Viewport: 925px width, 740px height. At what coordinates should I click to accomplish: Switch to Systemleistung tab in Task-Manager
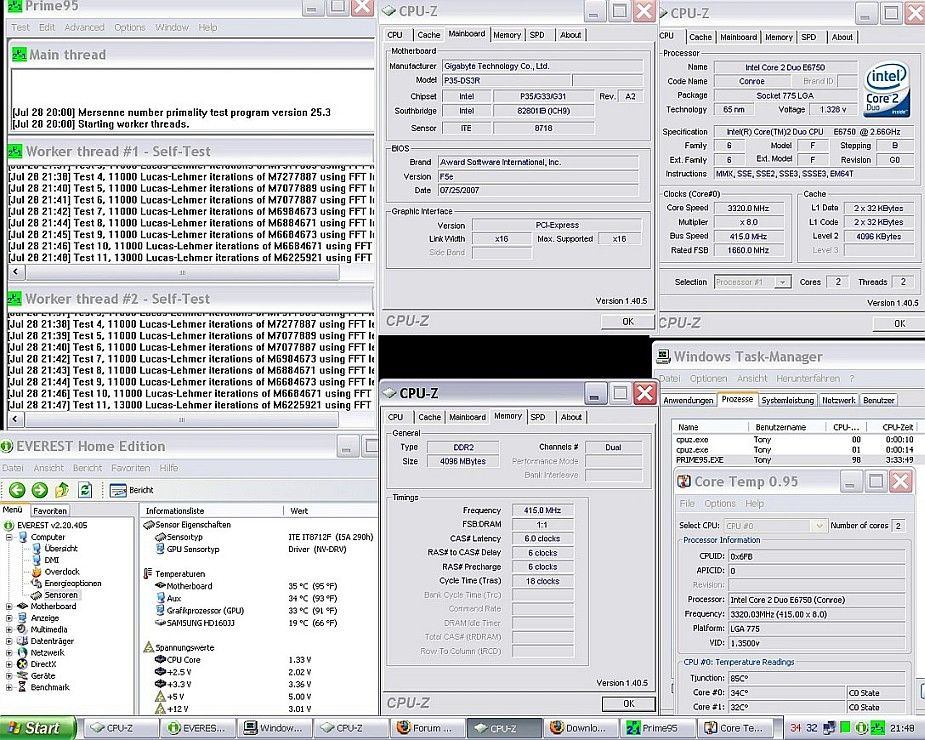[x=788, y=400]
